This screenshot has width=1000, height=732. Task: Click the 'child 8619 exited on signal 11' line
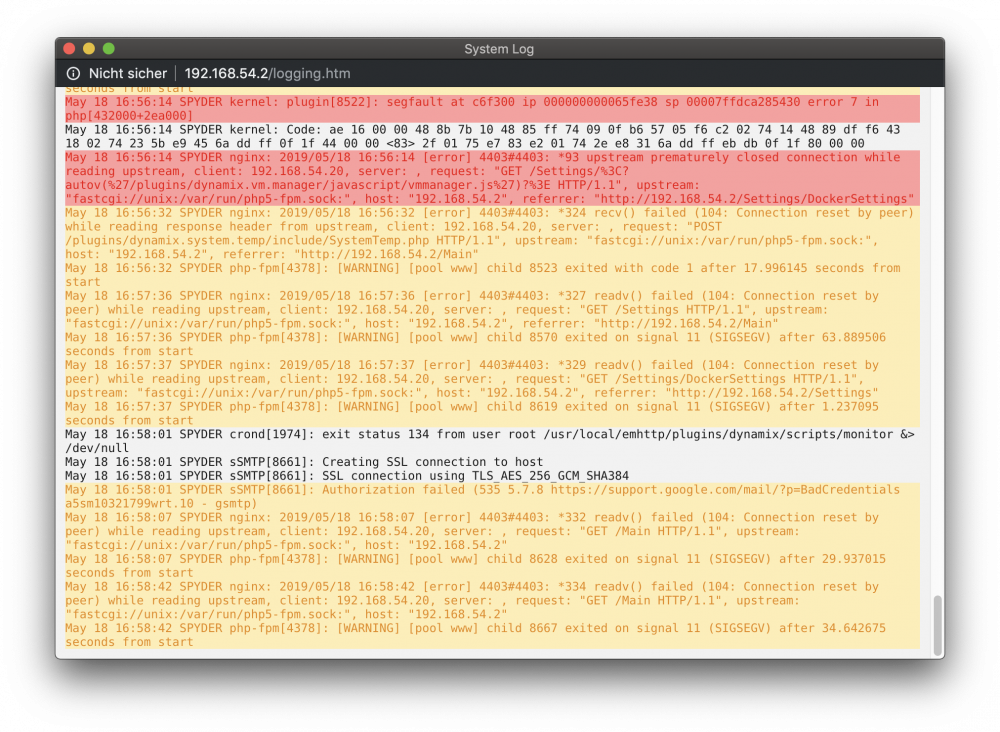click(492, 413)
